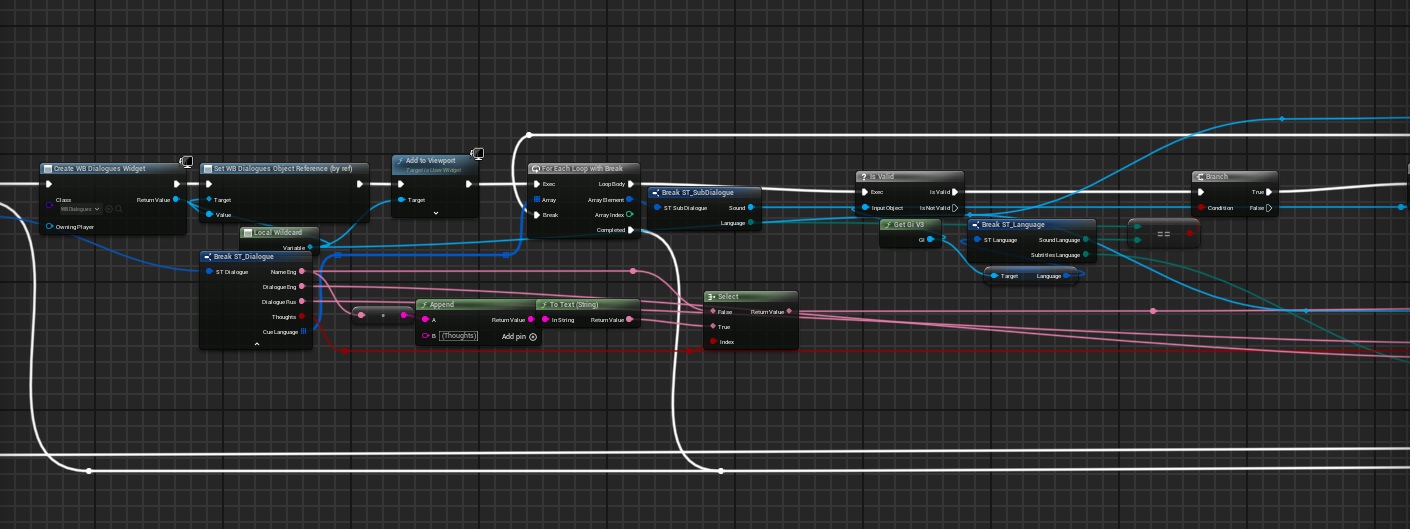Click the Array Element output pin
The image size is (1410, 529).
point(630,200)
